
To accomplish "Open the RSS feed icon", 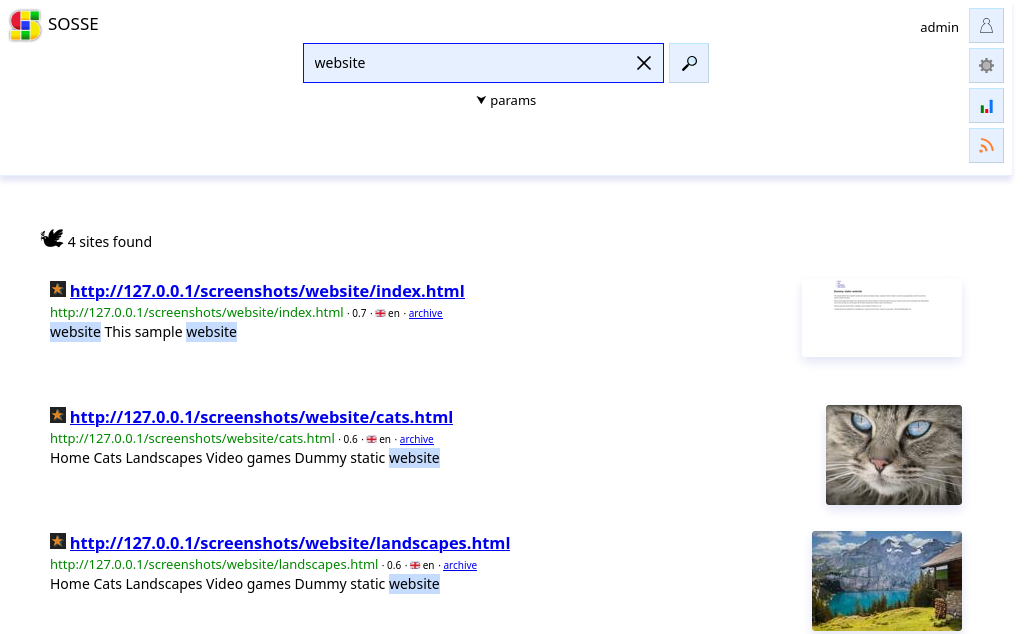I will pyautogui.click(x=986, y=146).
